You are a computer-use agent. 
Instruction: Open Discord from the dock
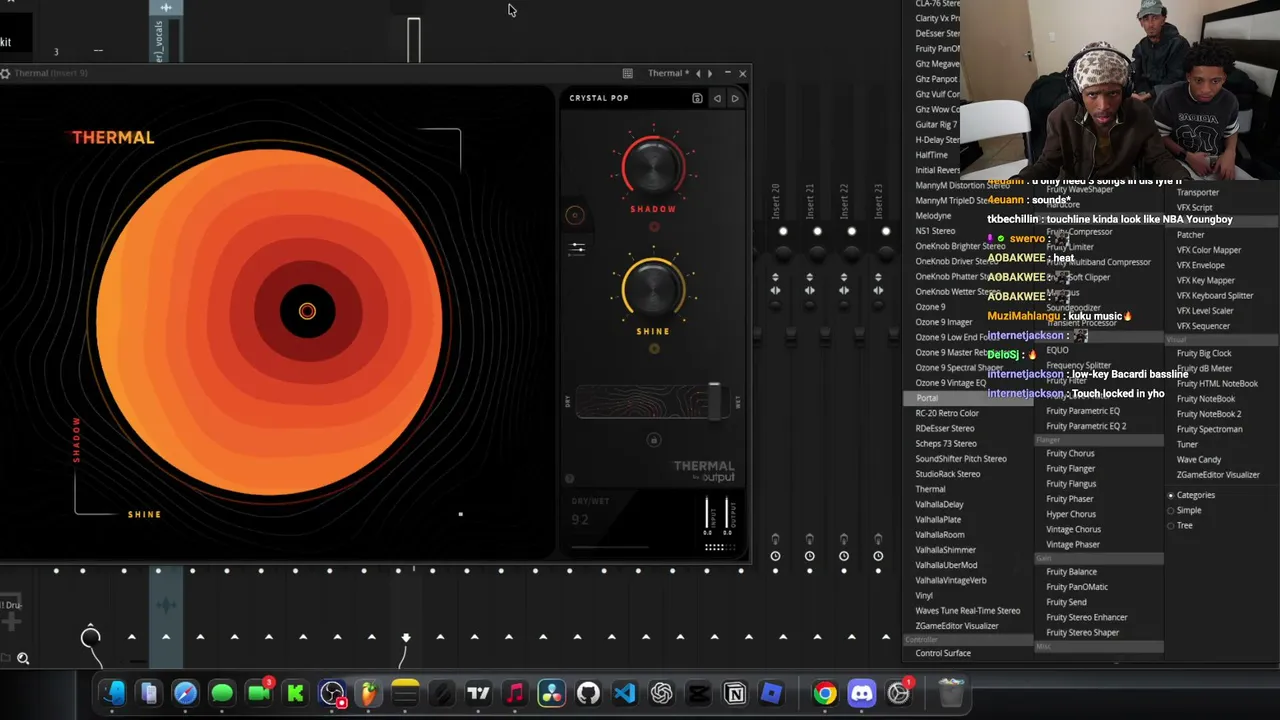(861, 693)
